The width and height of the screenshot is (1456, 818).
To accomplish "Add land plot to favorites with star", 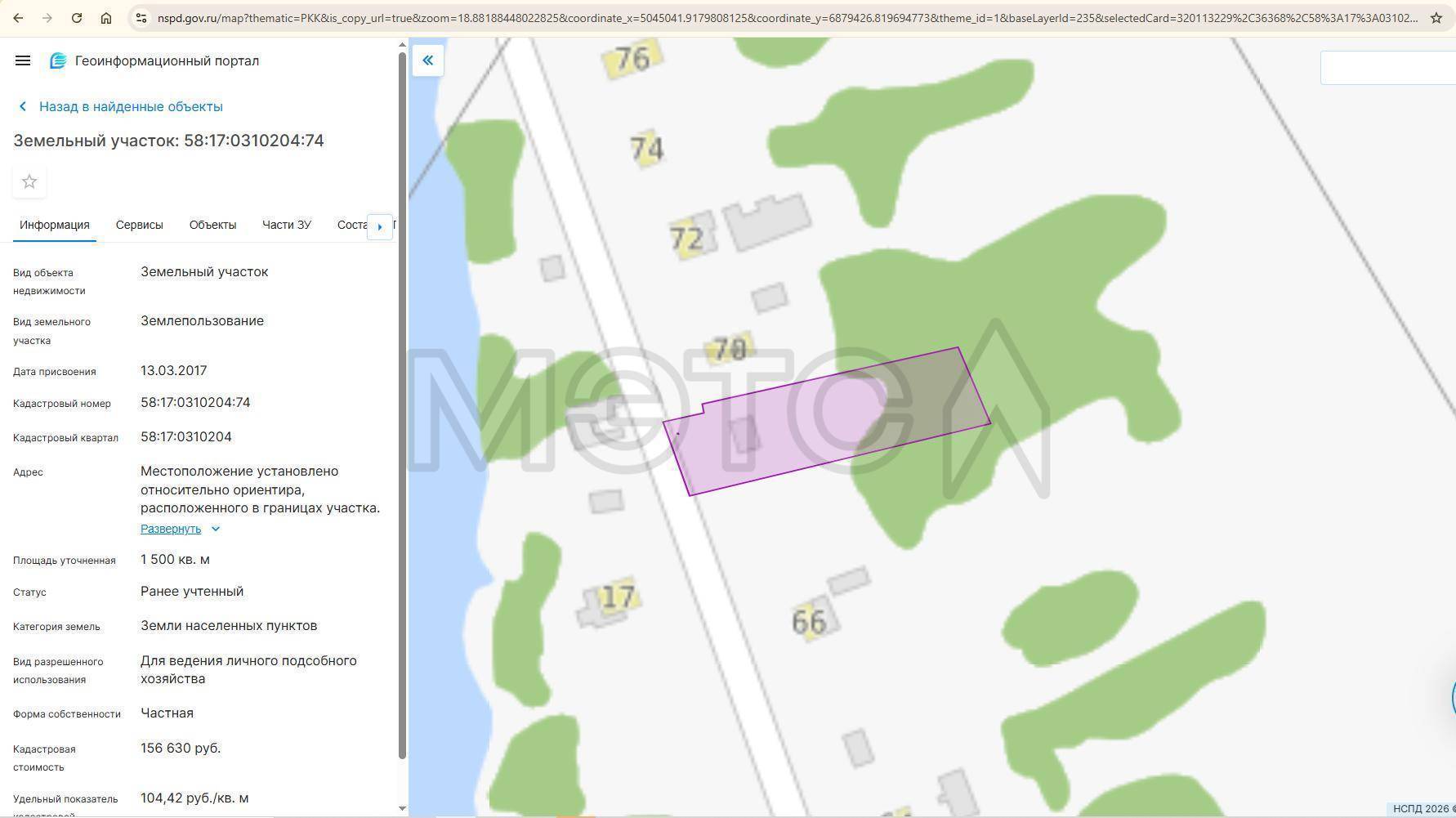I will (29, 181).
